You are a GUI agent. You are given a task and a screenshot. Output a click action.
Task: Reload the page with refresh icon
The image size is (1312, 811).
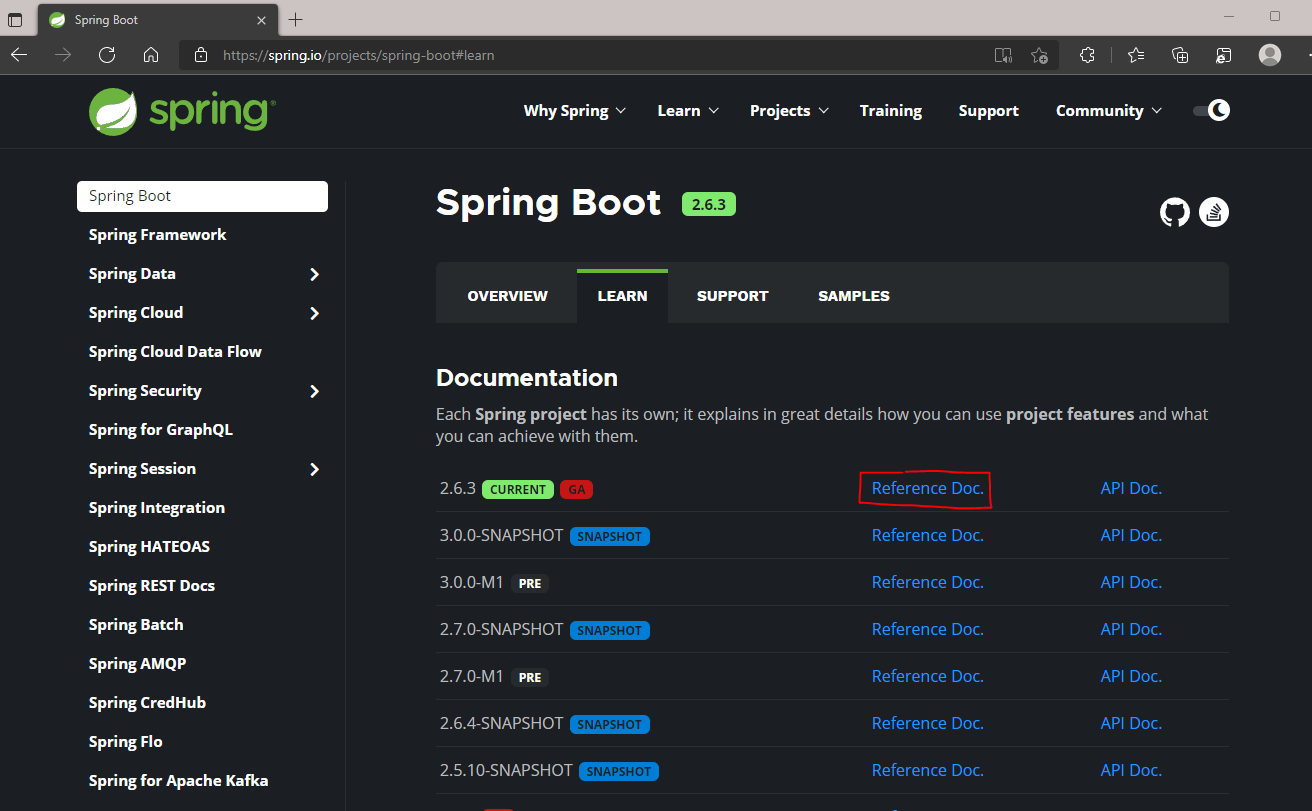pyautogui.click(x=107, y=55)
